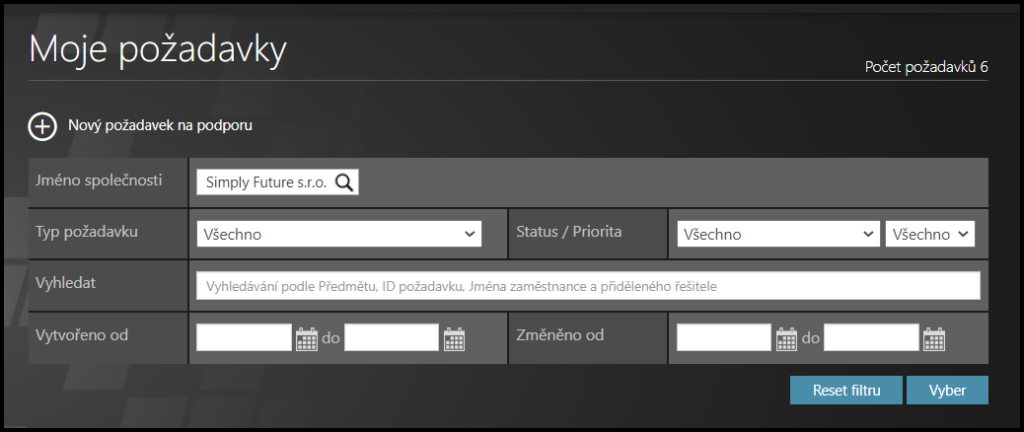Click the Počet požadavků 6 counter text

(x=926, y=68)
